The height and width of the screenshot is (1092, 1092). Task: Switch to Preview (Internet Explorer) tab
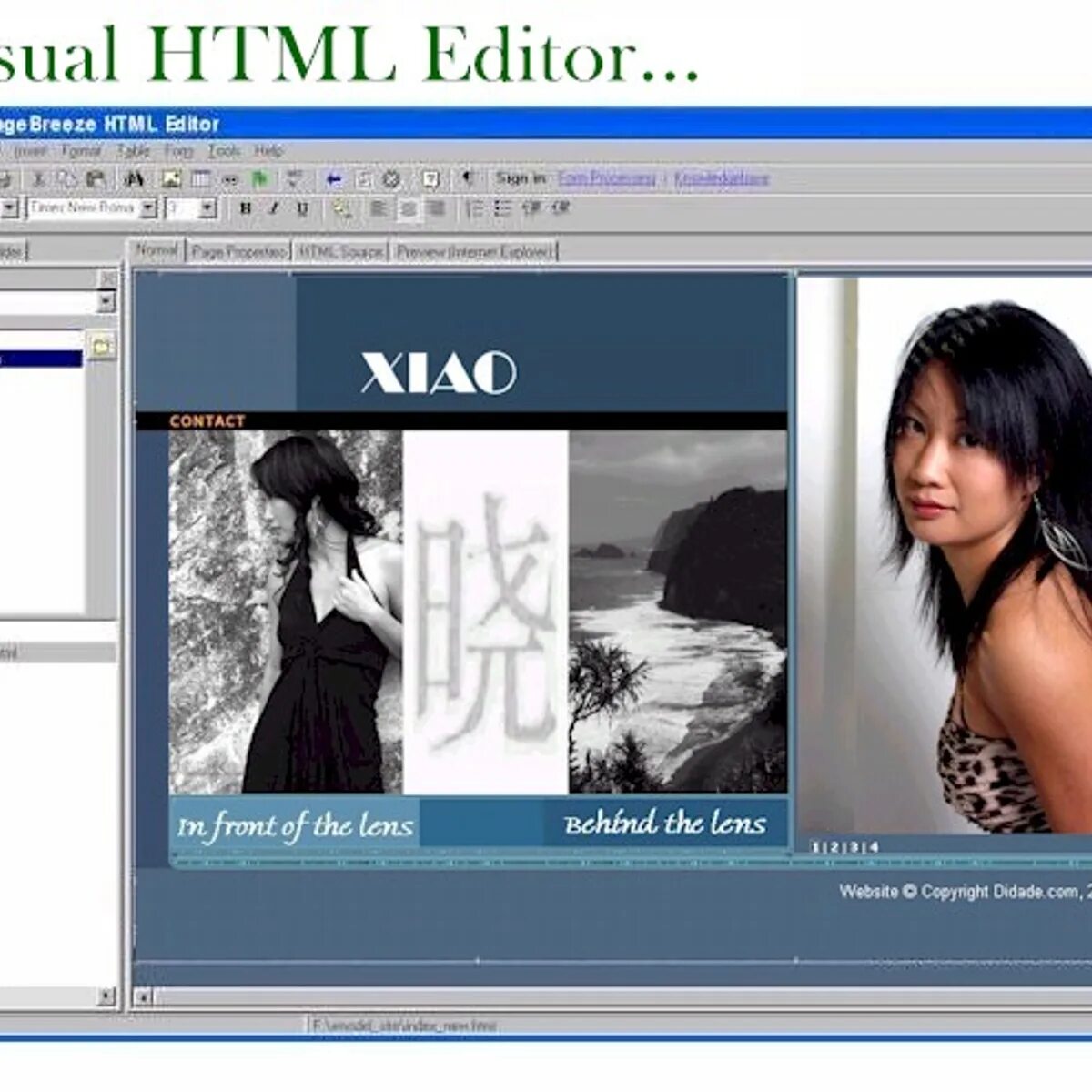coord(474,251)
